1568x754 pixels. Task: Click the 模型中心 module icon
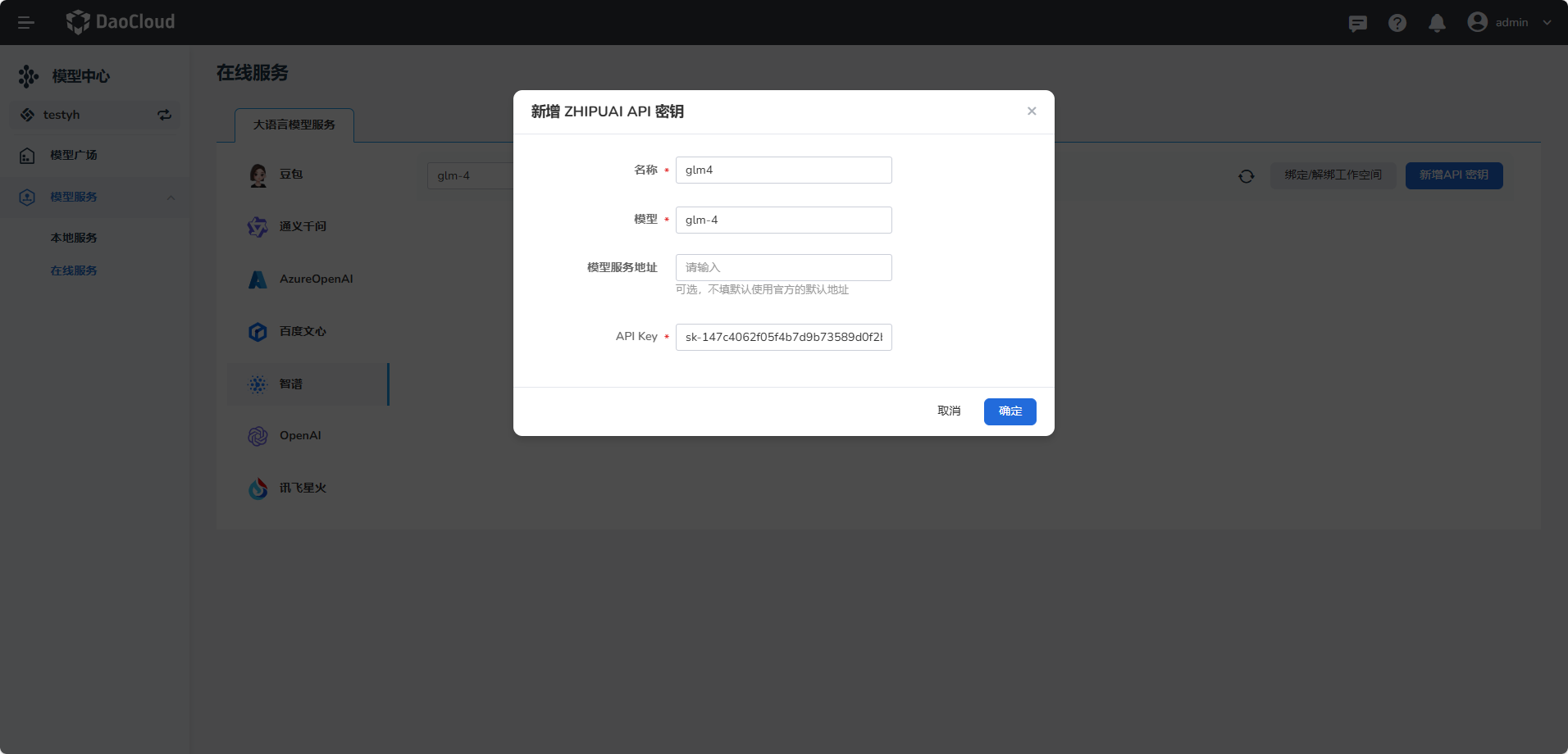[x=28, y=76]
